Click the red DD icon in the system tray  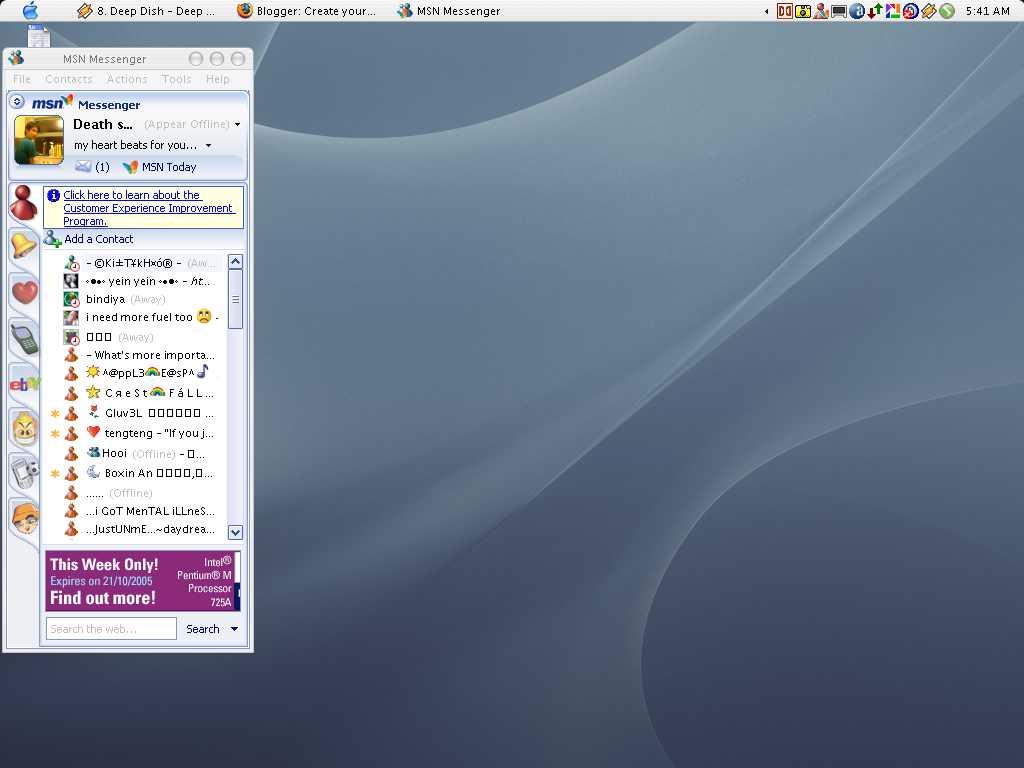click(x=784, y=11)
